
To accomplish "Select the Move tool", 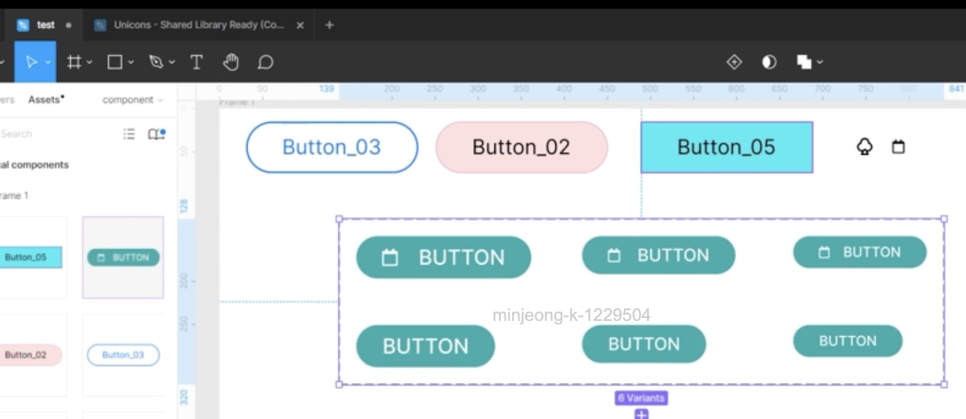I will (31, 62).
